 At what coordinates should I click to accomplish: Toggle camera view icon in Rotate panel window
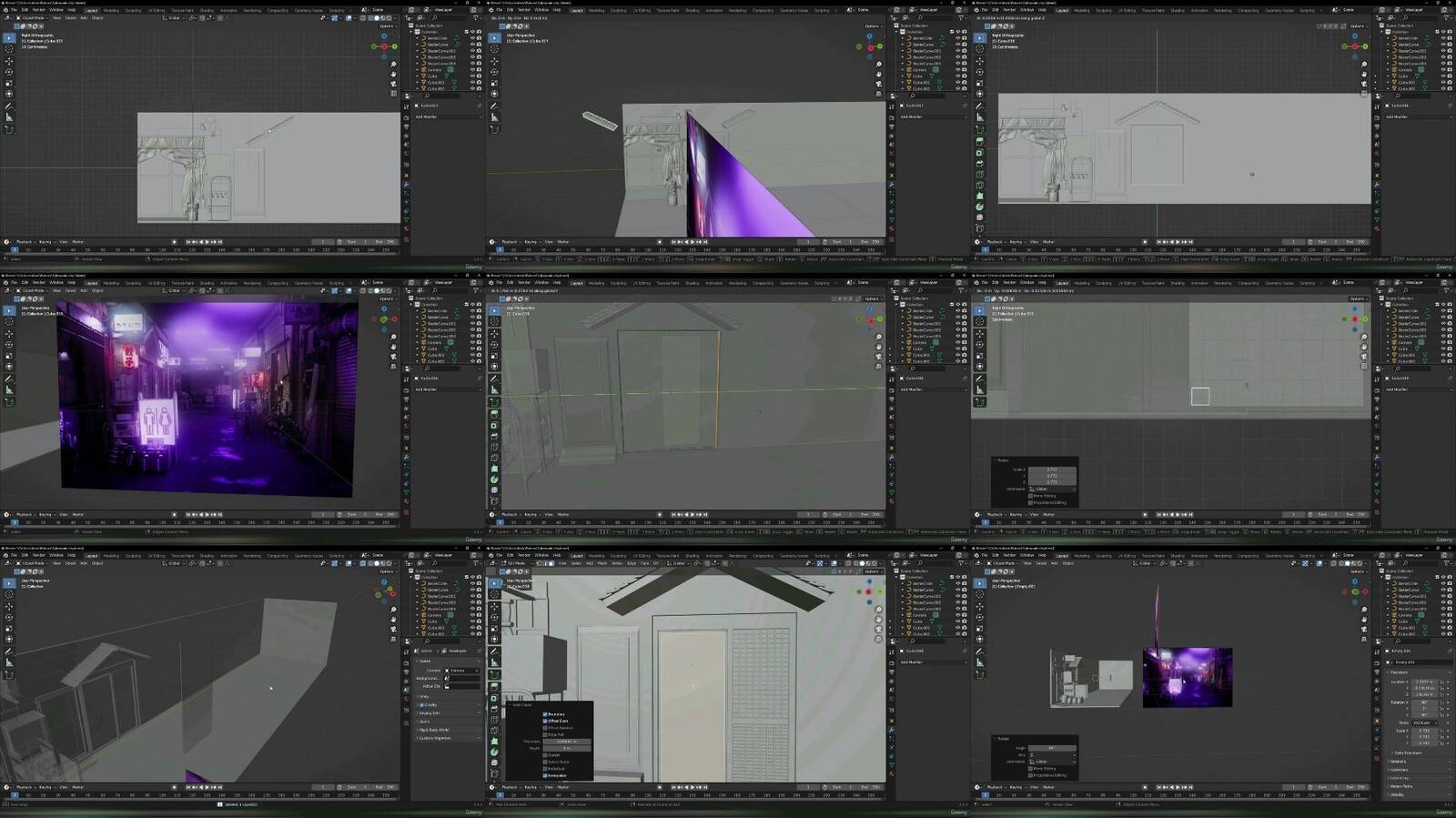click(x=1363, y=630)
